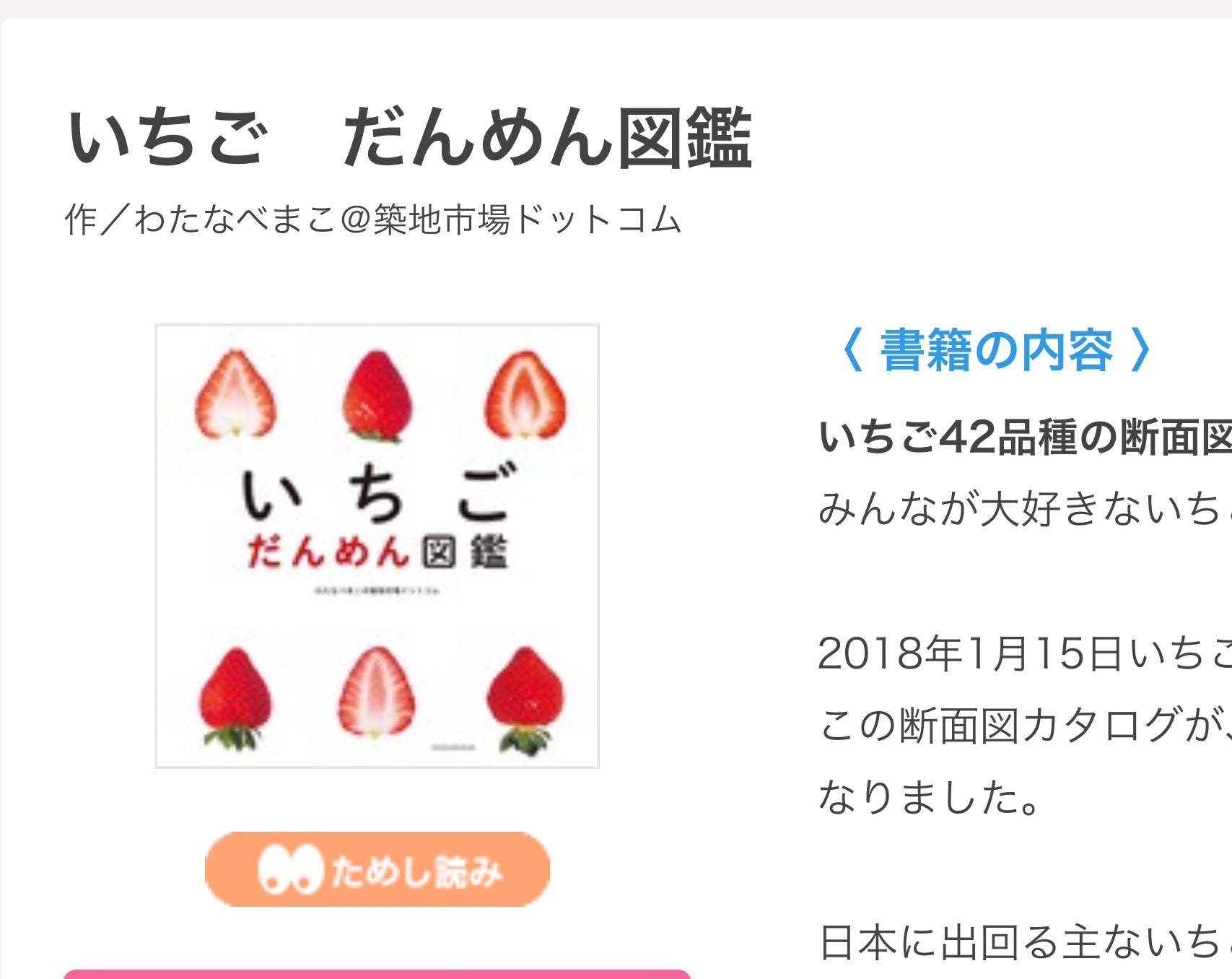
Task: Click the text line 日本に出回る主ないちご
Action: coord(1025,942)
